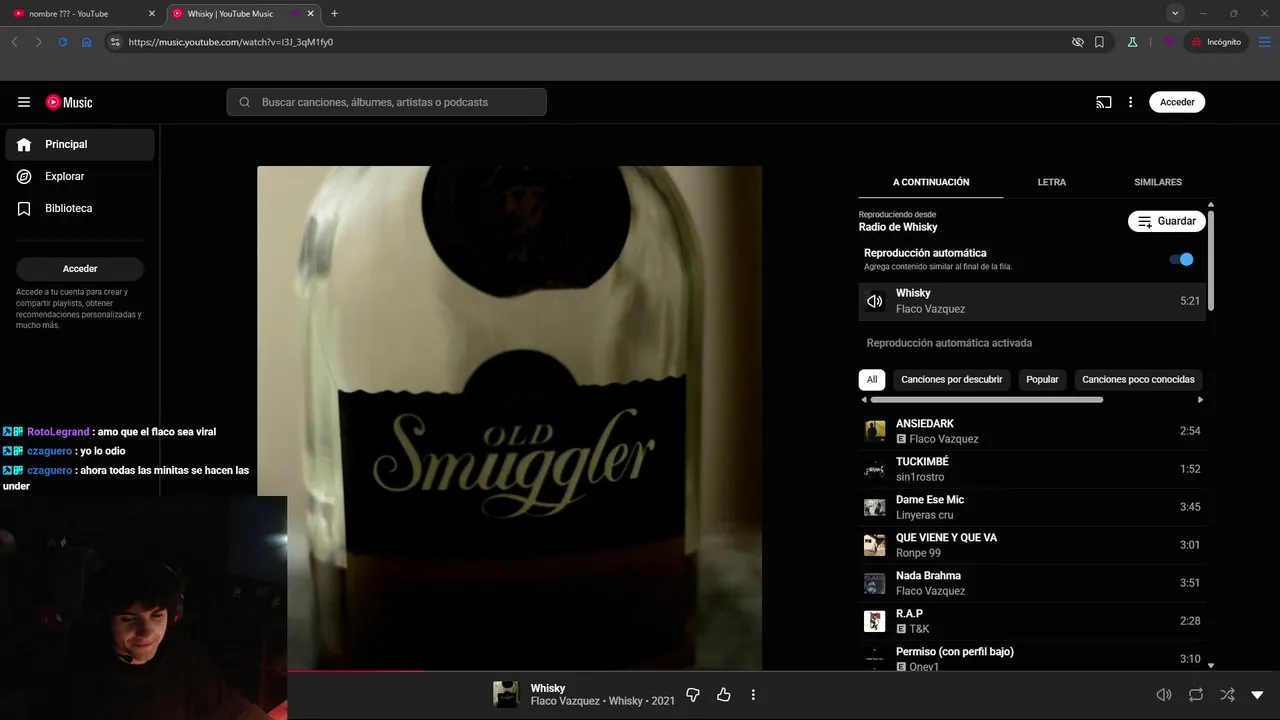Open site information icon in address bar
The image size is (1280, 720).
pos(115,42)
